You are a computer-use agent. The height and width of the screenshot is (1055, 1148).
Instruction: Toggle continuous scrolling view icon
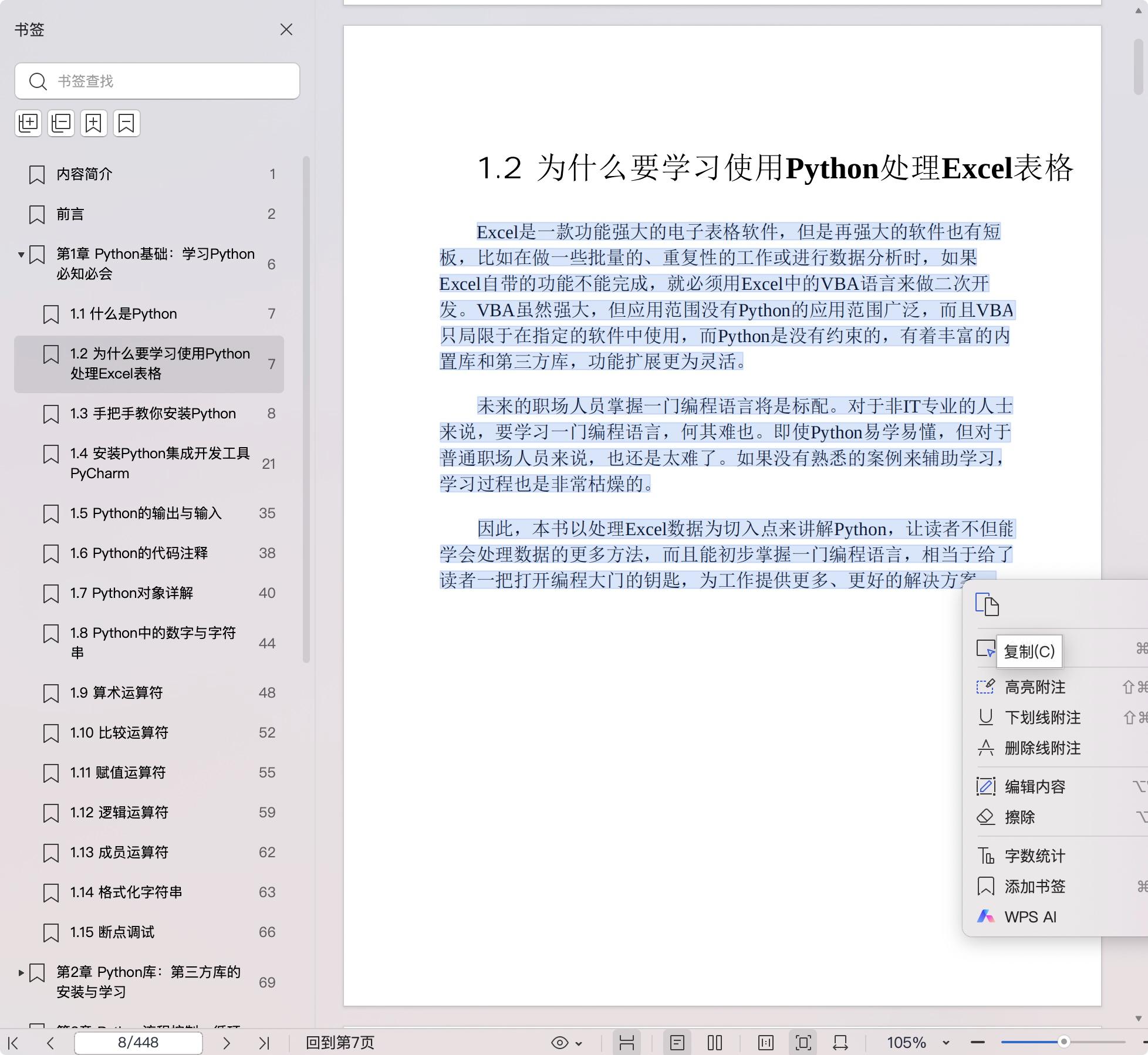[627, 1043]
